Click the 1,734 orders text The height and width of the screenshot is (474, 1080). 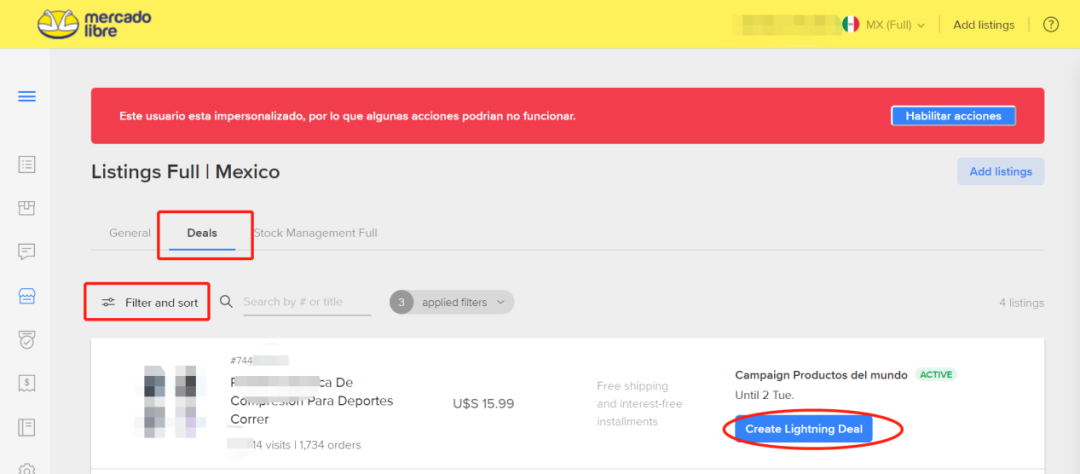click(x=329, y=445)
